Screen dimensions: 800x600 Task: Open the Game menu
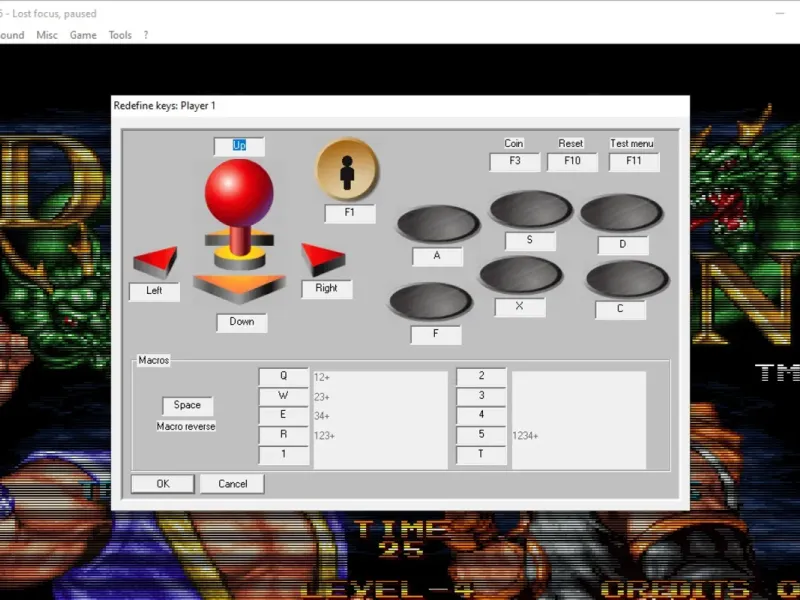pyautogui.click(x=83, y=35)
